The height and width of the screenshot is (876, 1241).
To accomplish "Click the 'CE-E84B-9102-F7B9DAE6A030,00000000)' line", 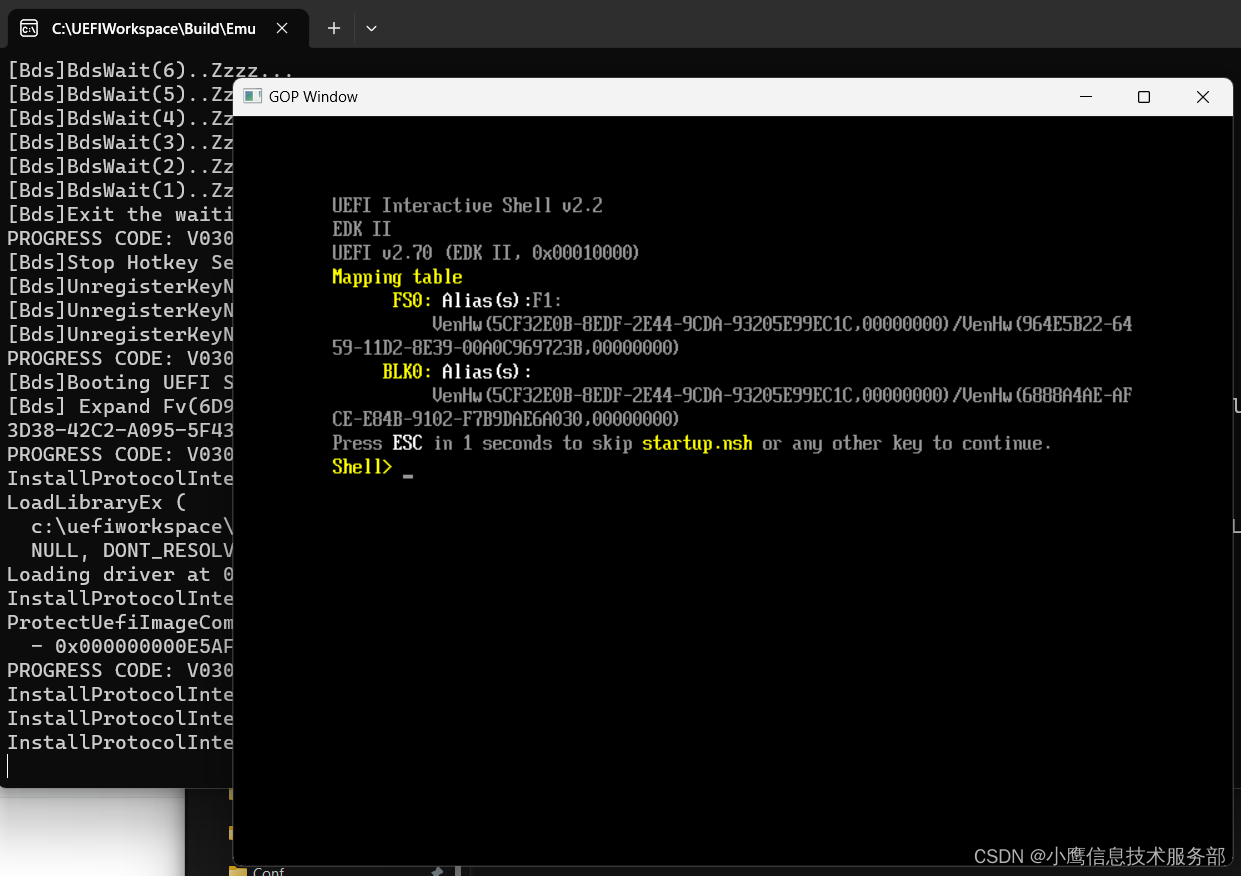I will pos(506,419).
